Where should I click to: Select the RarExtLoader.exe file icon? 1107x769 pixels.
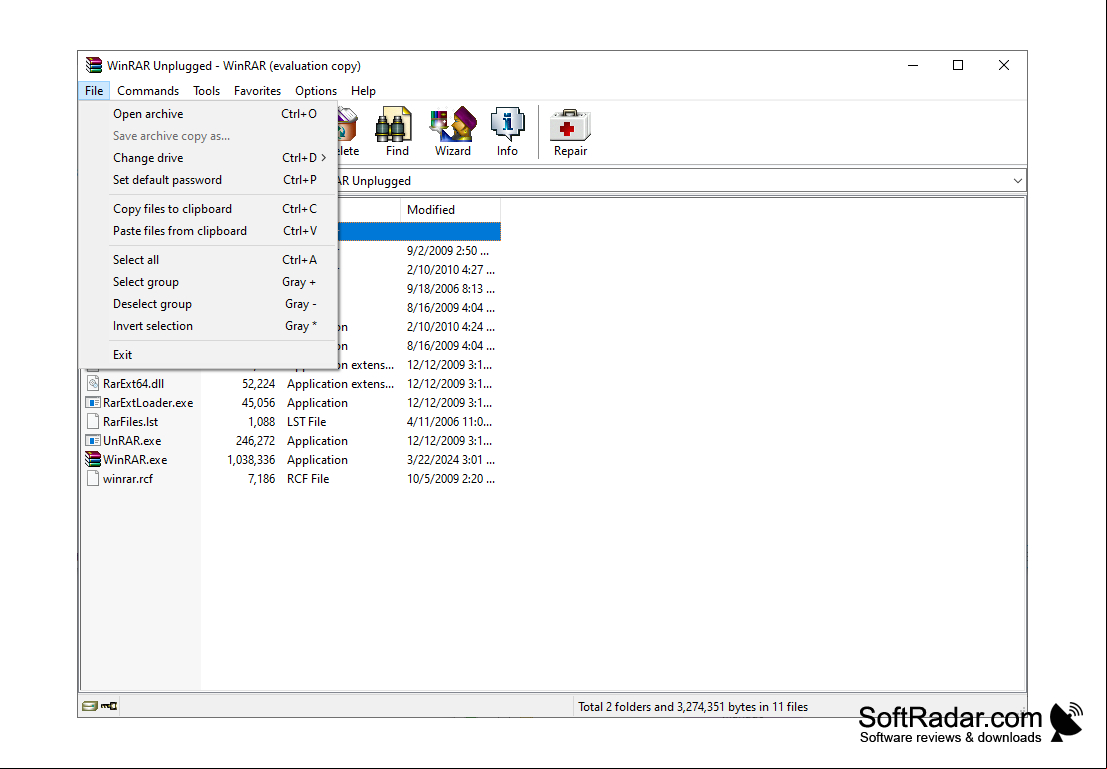(92, 403)
